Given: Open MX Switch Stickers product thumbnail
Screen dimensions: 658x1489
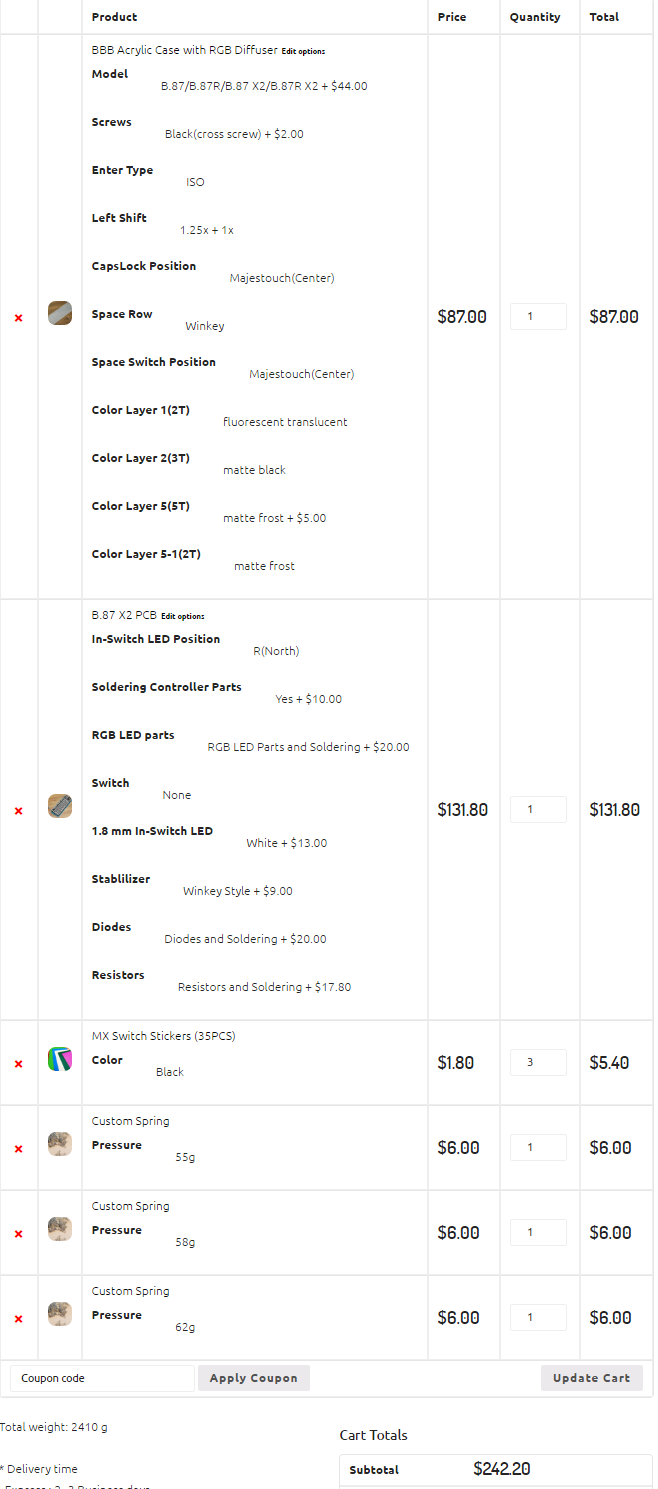Looking at the screenshot, I should tap(60, 1059).
